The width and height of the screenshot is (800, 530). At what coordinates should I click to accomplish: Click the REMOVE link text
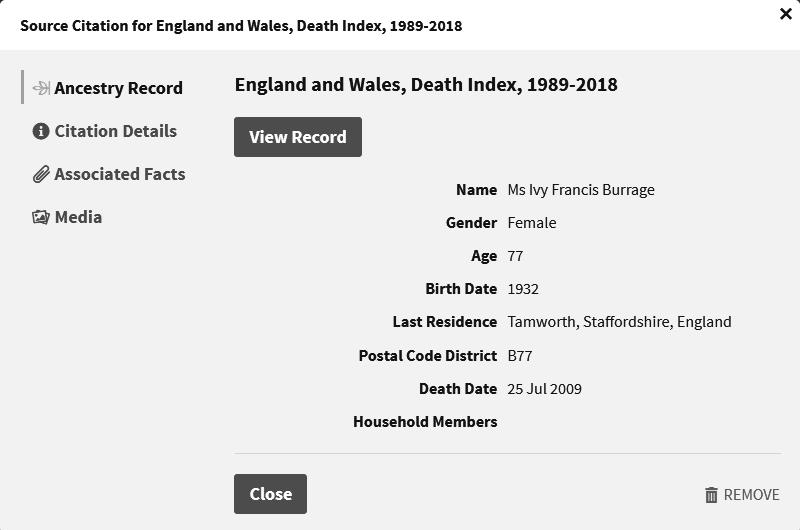751,495
